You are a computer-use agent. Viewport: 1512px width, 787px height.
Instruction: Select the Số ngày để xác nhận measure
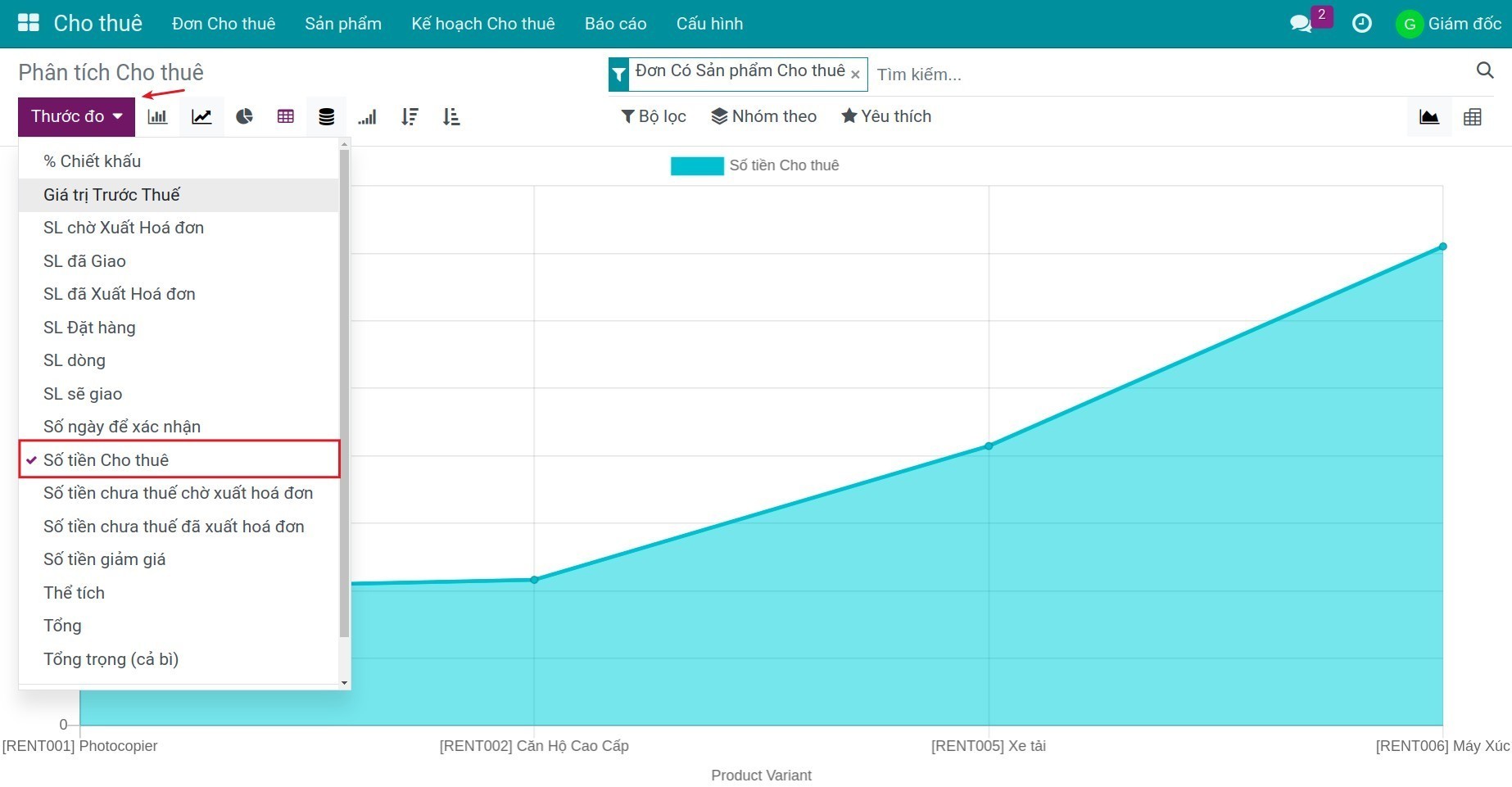point(179,427)
